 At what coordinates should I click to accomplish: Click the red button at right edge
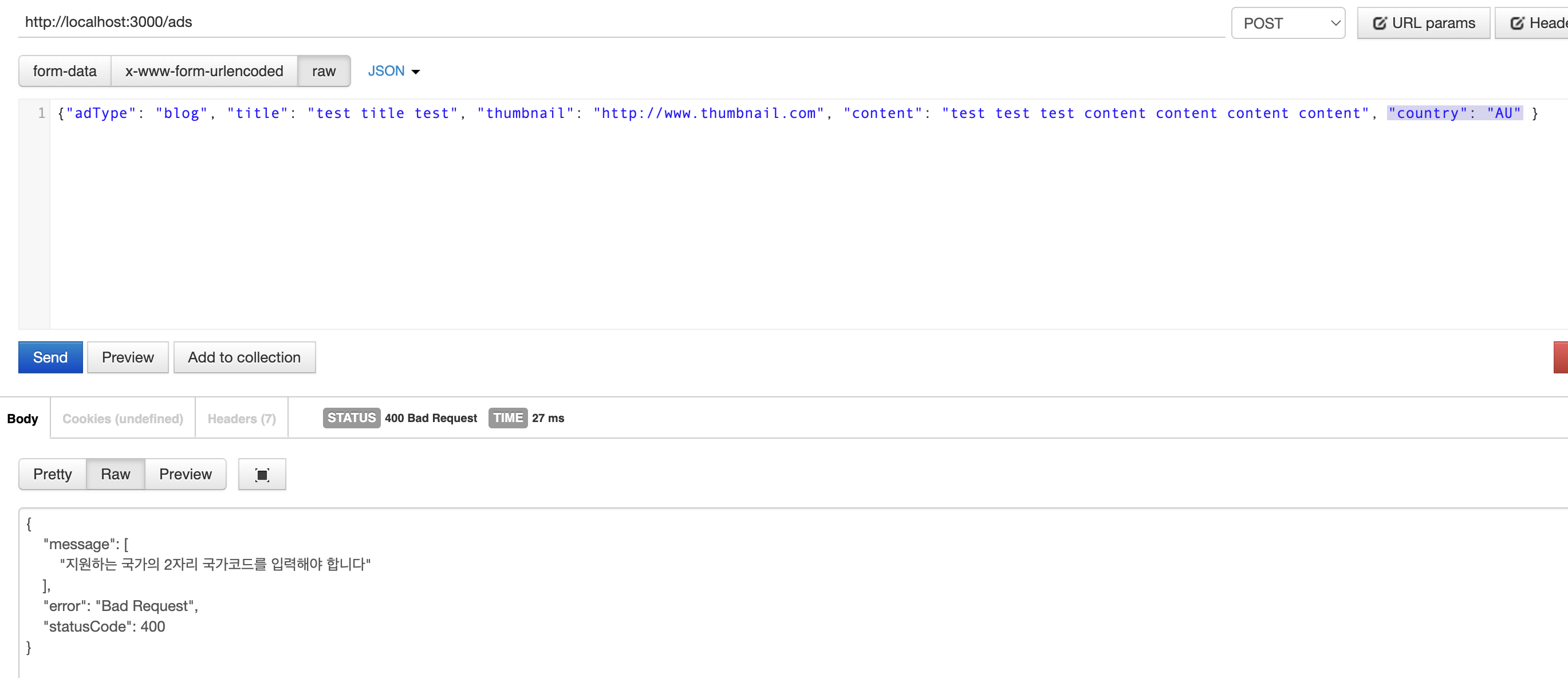(1560, 357)
